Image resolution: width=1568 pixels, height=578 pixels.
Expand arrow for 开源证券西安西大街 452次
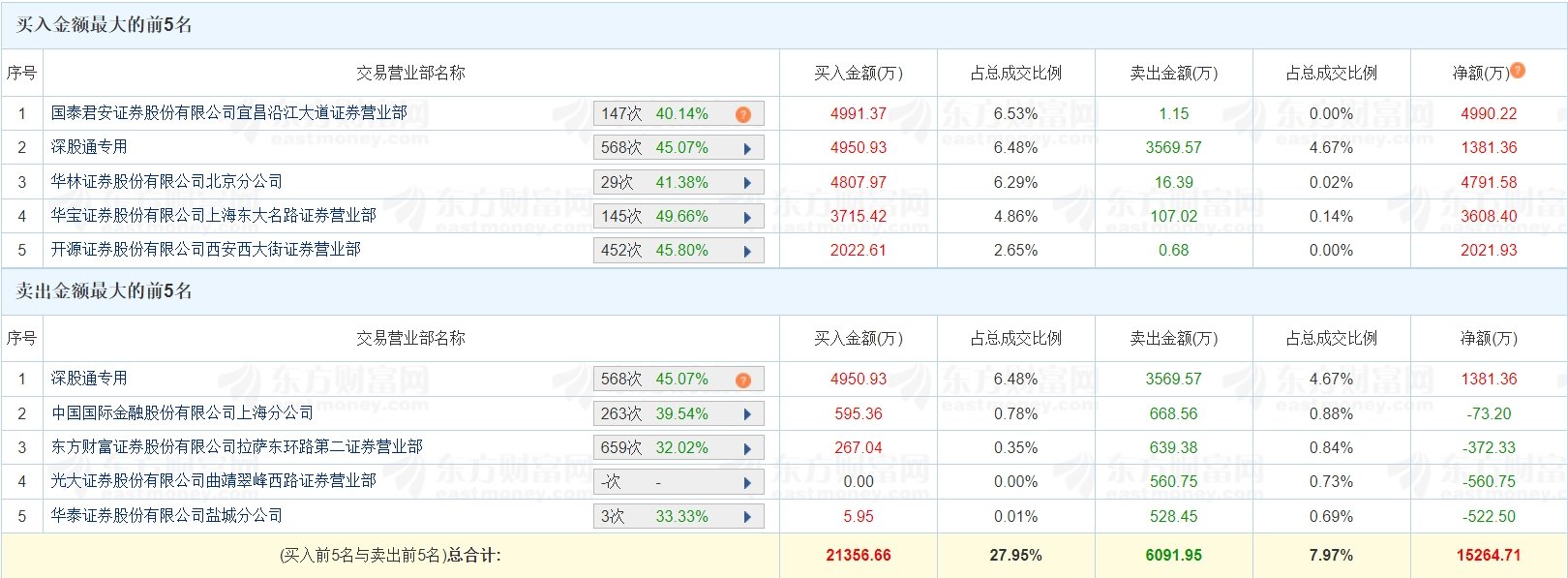click(x=747, y=251)
